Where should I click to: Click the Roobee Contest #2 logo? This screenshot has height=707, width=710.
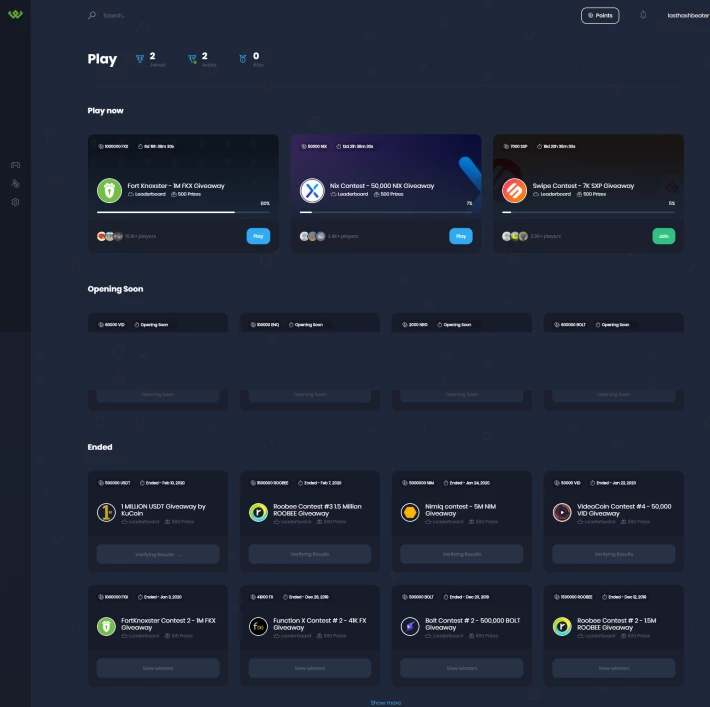pos(562,627)
